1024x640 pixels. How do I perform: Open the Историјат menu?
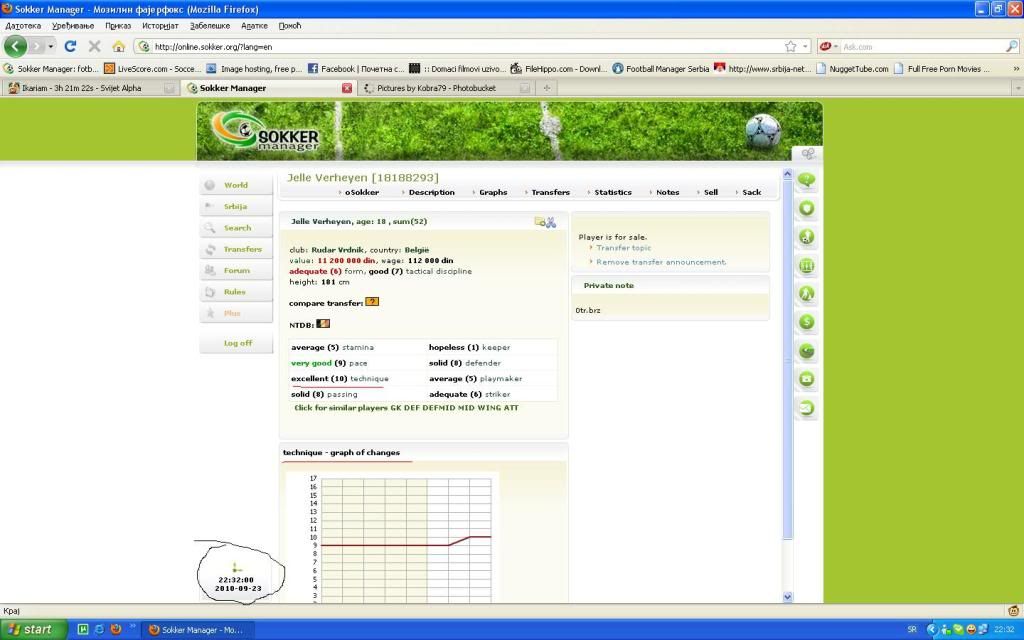point(160,25)
